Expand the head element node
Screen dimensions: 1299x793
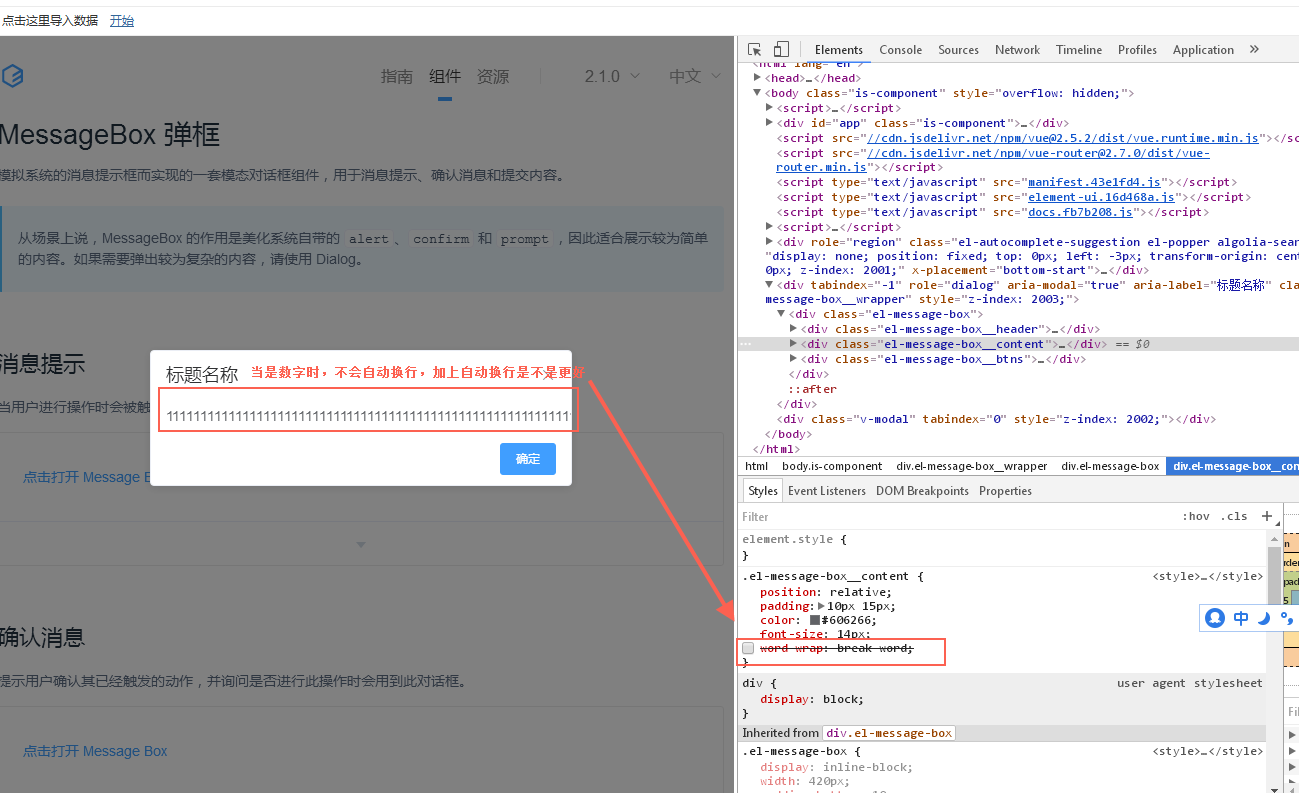[x=757, y=78]
